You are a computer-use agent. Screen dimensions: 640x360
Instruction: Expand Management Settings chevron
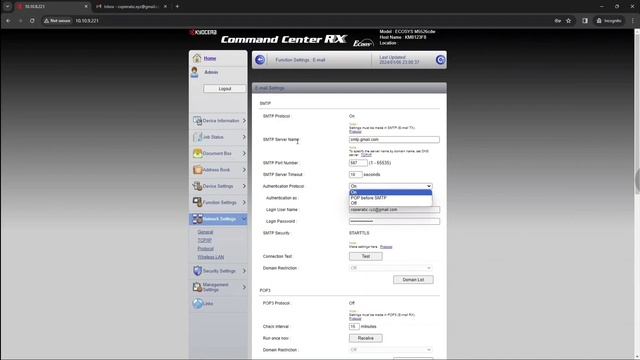pos(244,287)
